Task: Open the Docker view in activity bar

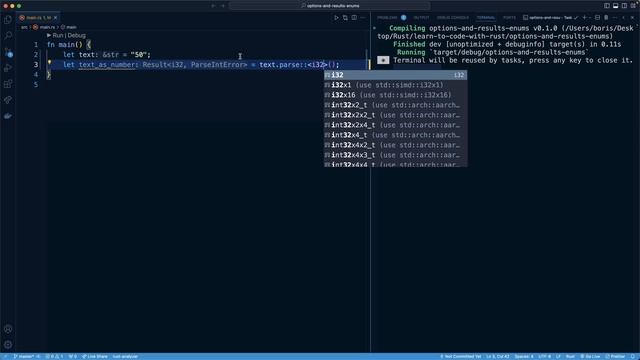Action: 8,116
